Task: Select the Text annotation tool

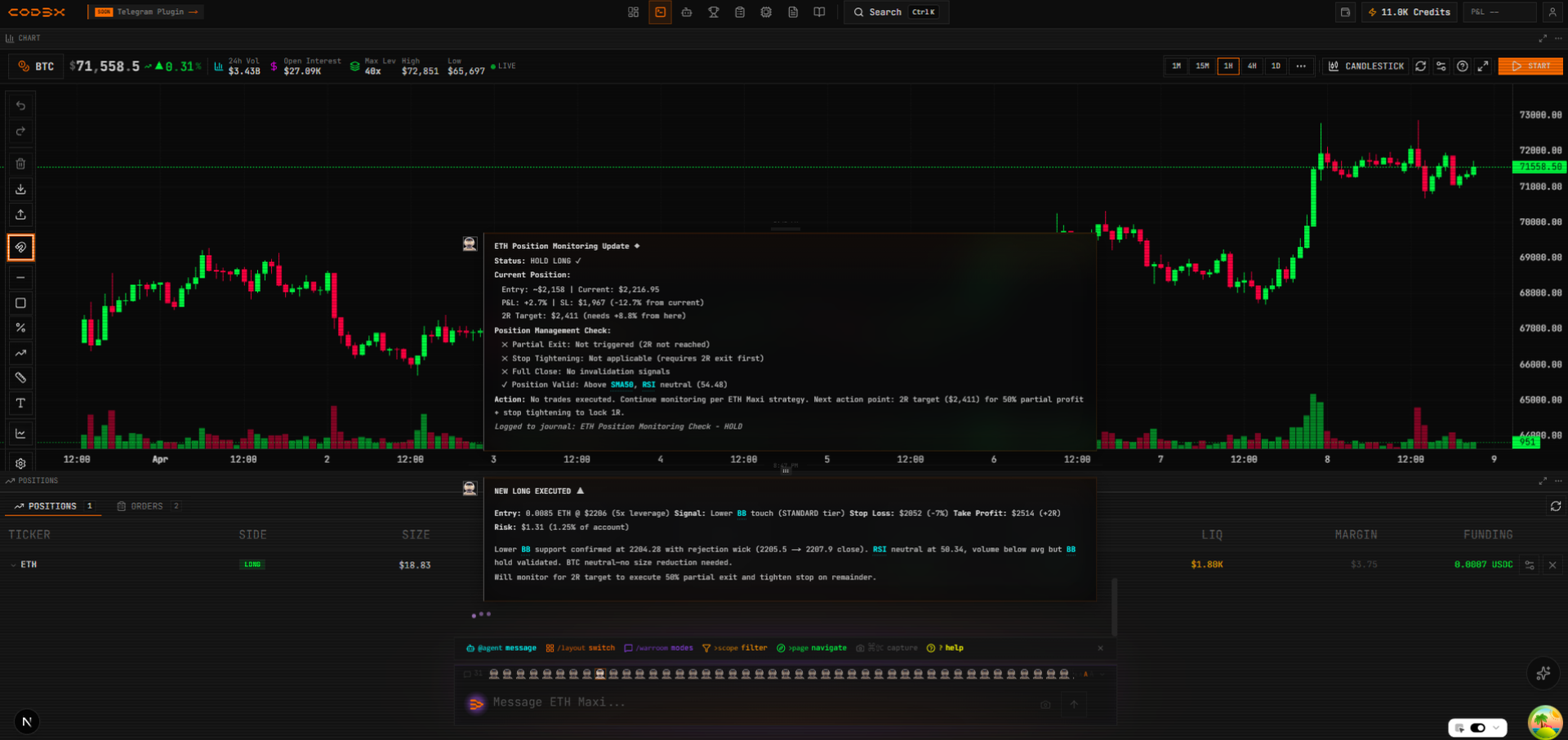Action: tap(20, 403)
